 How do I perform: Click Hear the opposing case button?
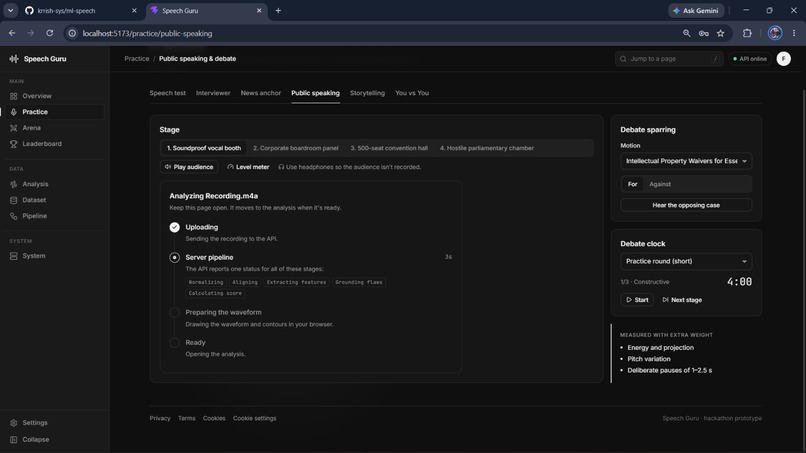coord(686,205)
